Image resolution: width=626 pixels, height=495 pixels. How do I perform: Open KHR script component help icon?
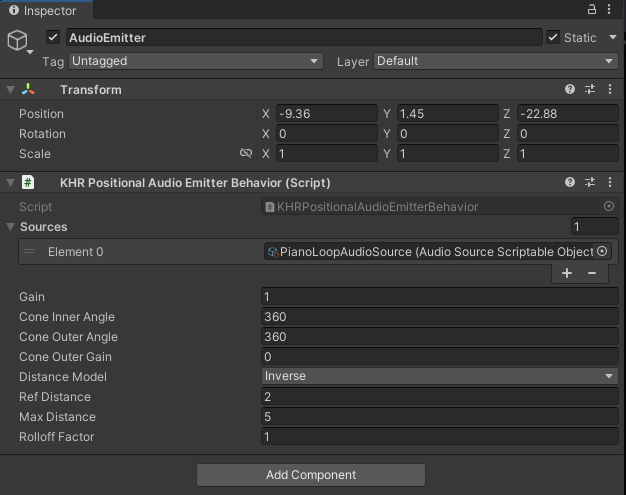pyautogui.click(x=570, y=183)
